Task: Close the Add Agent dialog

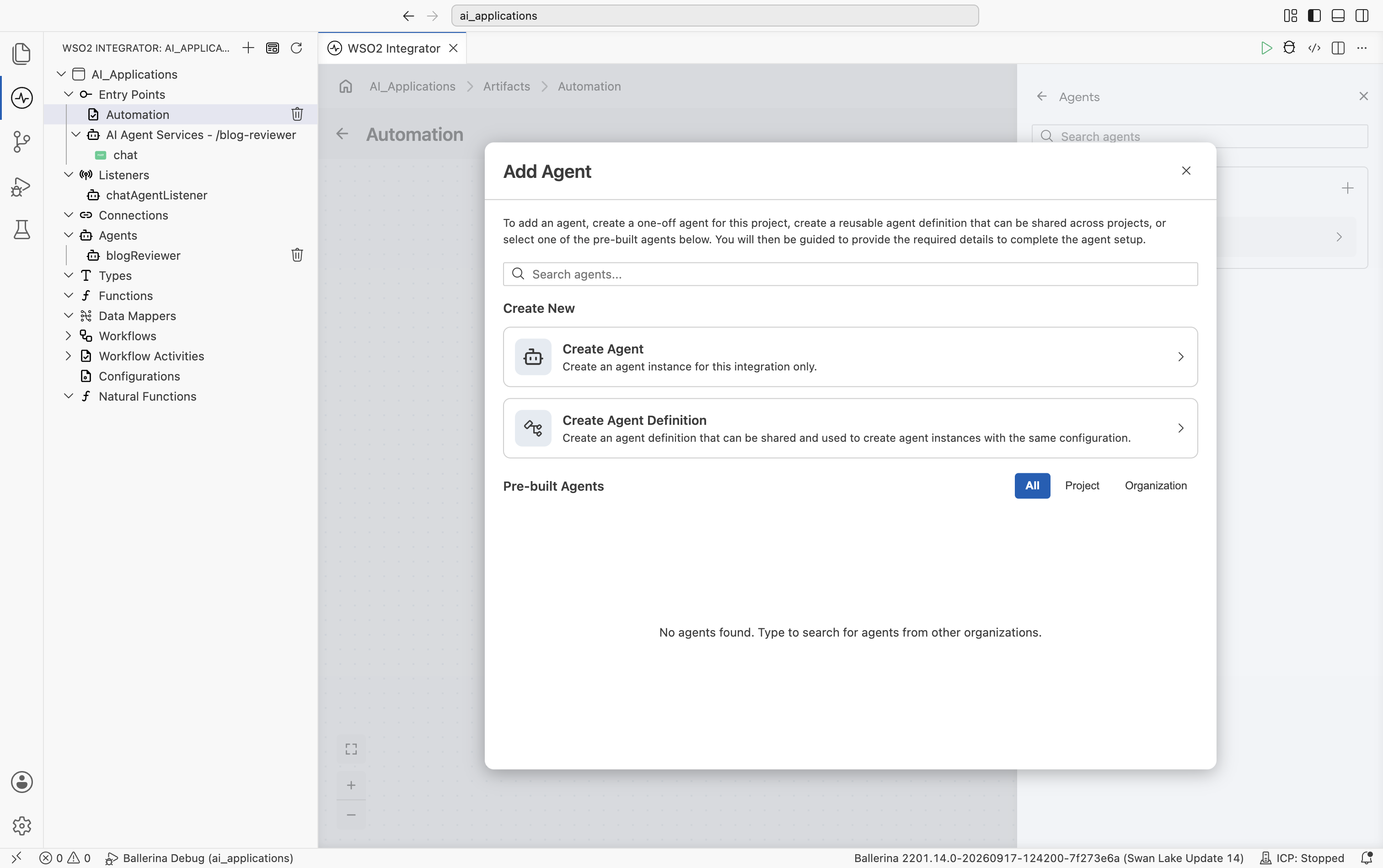Action: coord(1186,171)
